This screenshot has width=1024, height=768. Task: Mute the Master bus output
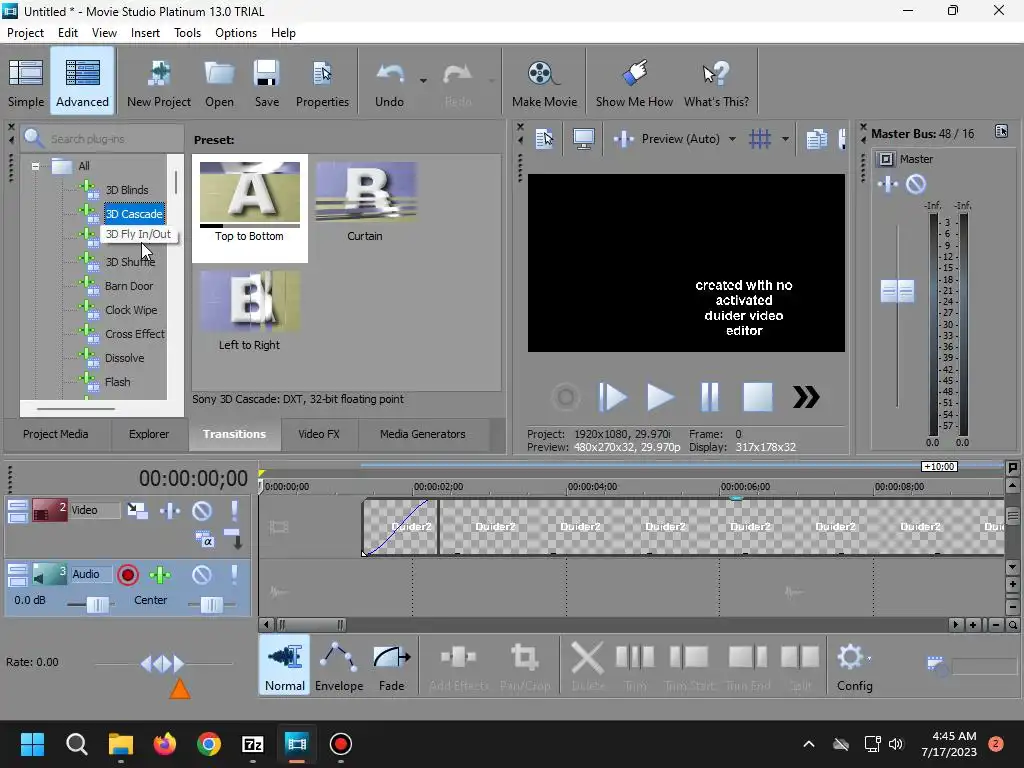click(x=916, y=184)
